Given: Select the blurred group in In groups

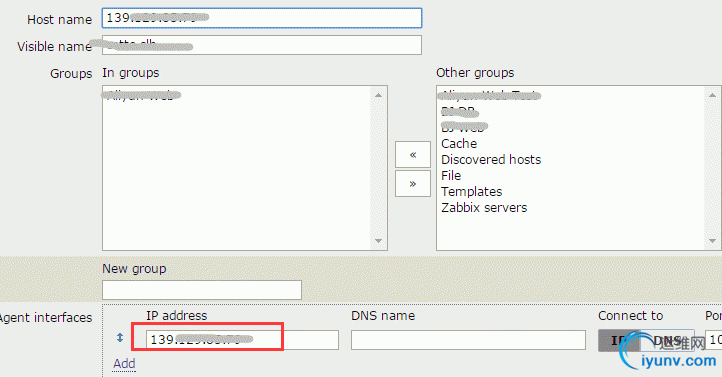Looking at the screenshot, I should pyautogui.click(x=141, y=96).
